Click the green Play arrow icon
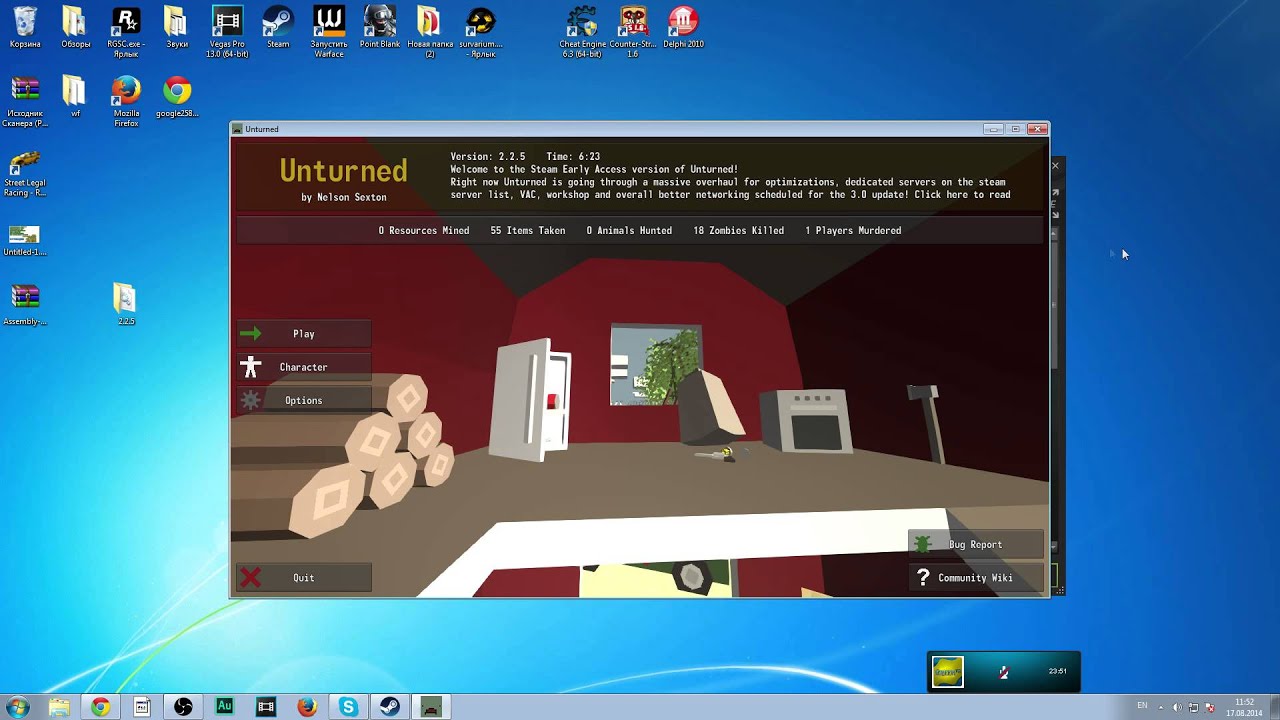1280x720 pixels. pyautogui.click(x=250, y=334)
